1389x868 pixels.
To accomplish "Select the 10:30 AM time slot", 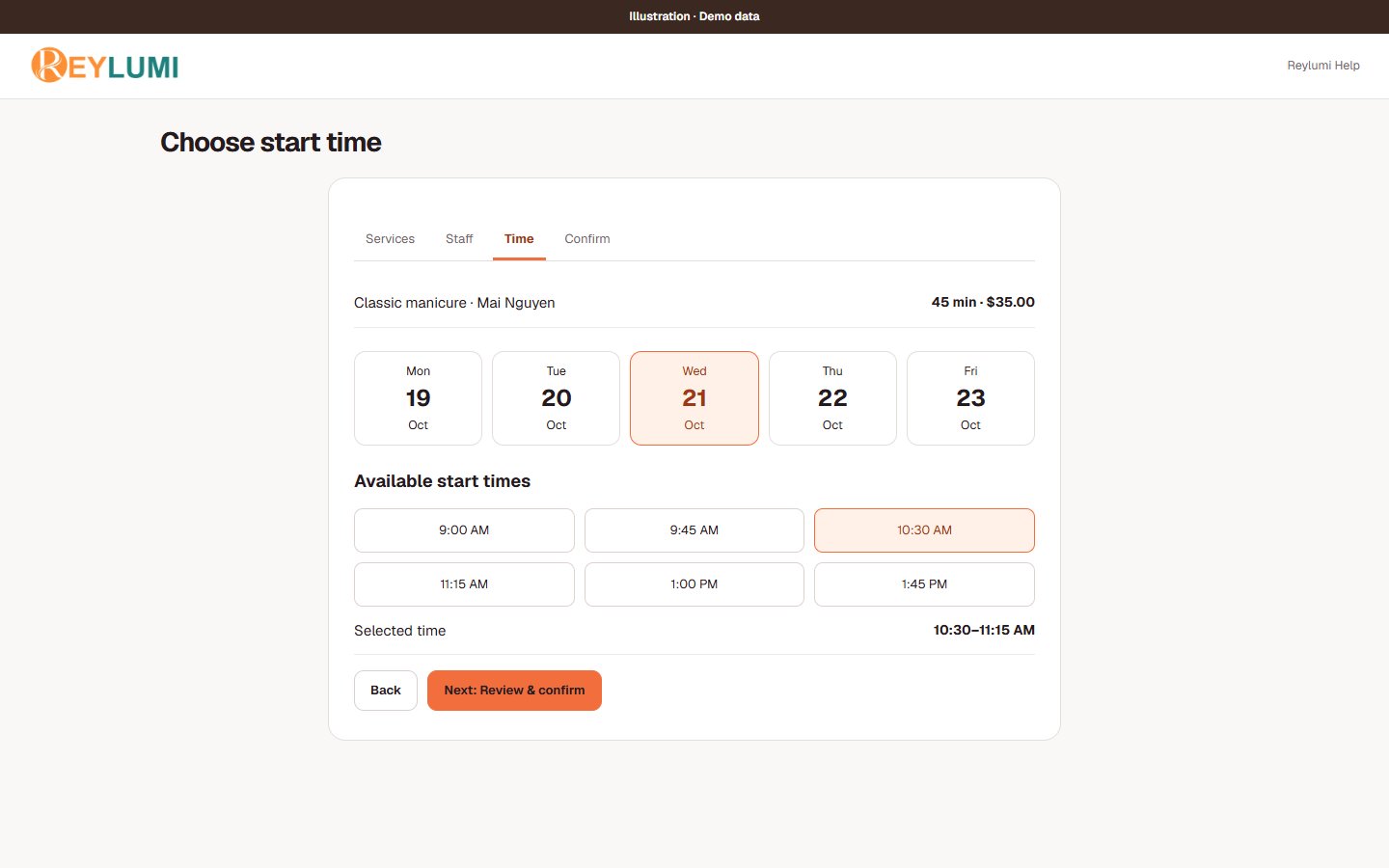I will pos(924,530).
